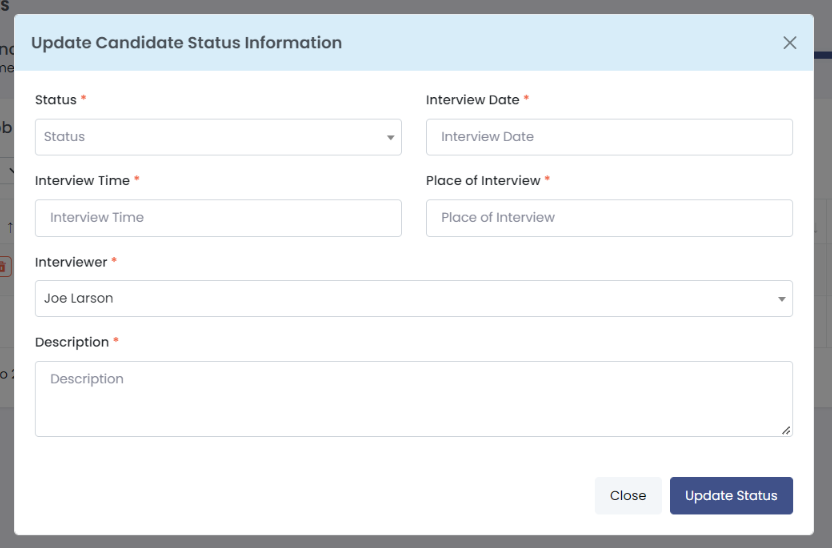This screenshot has height=548, width=832.
Task: Expand the Interviewer dropdown showing Joe Larson
Action: (413, 299)
